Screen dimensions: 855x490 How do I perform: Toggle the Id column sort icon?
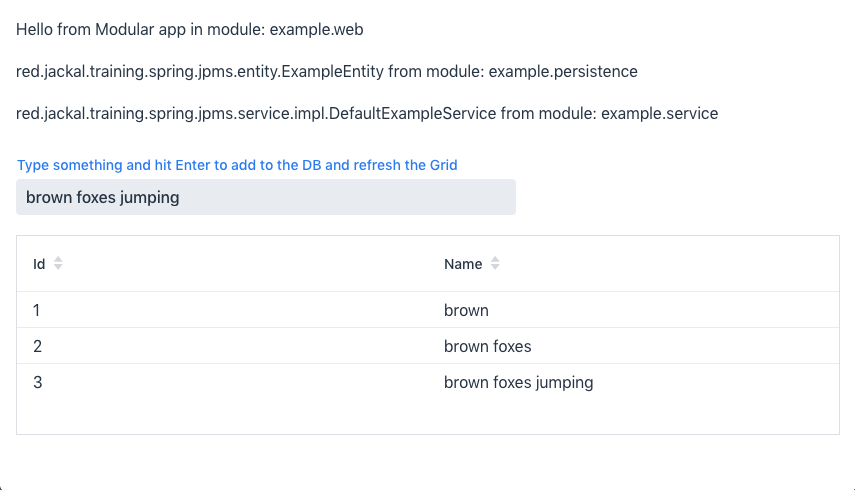(58, 264)
